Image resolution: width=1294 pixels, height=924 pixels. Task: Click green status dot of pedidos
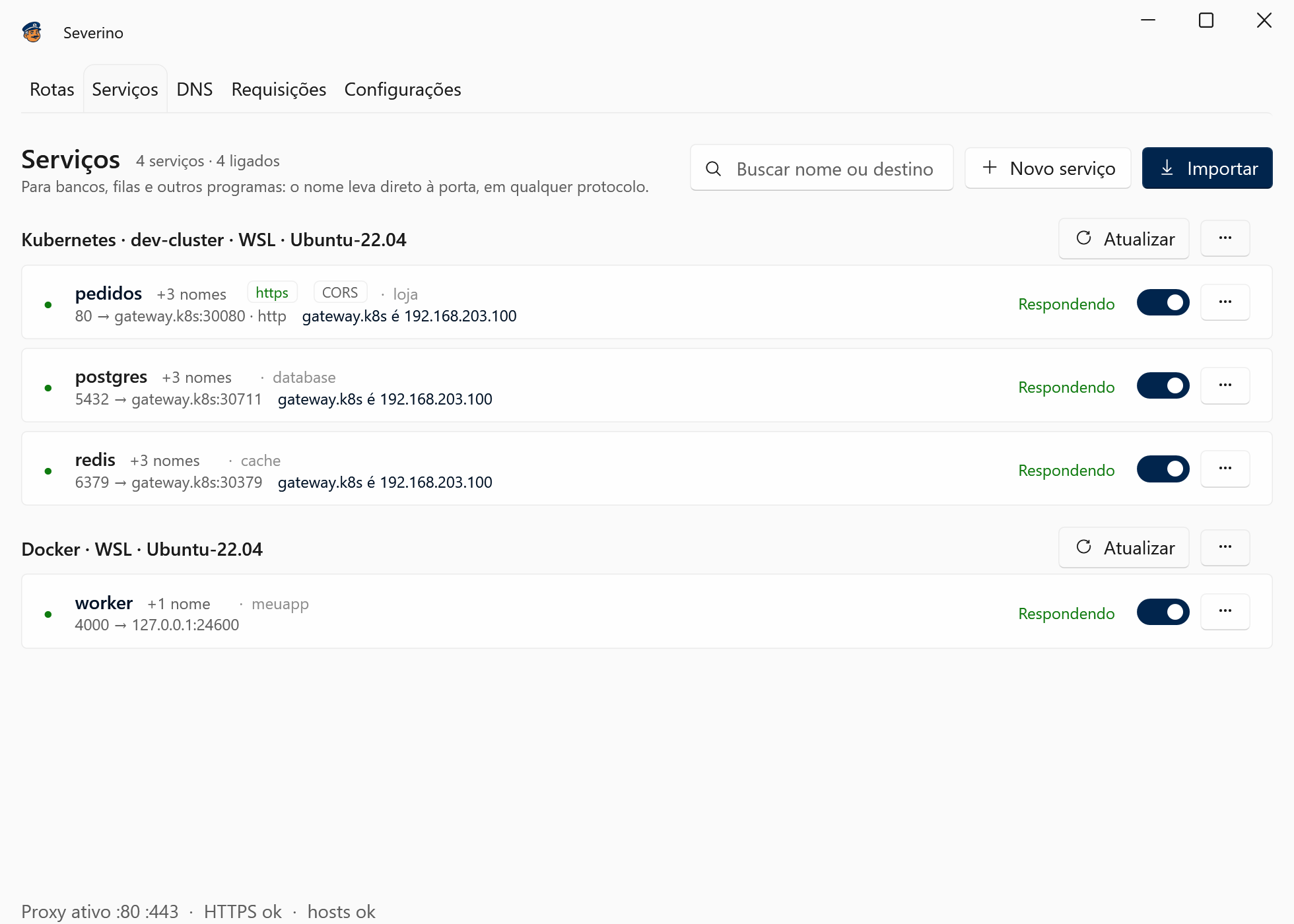(48, 304)
